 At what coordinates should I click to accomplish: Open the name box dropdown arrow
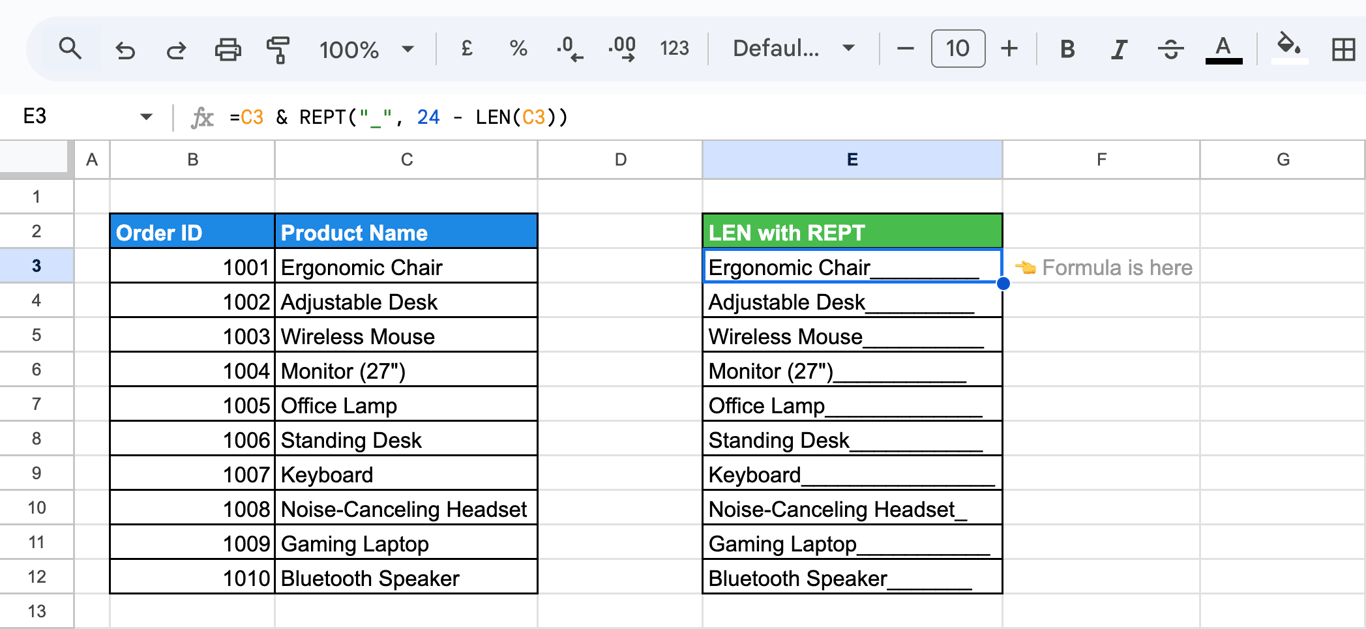tap(146, 117)
